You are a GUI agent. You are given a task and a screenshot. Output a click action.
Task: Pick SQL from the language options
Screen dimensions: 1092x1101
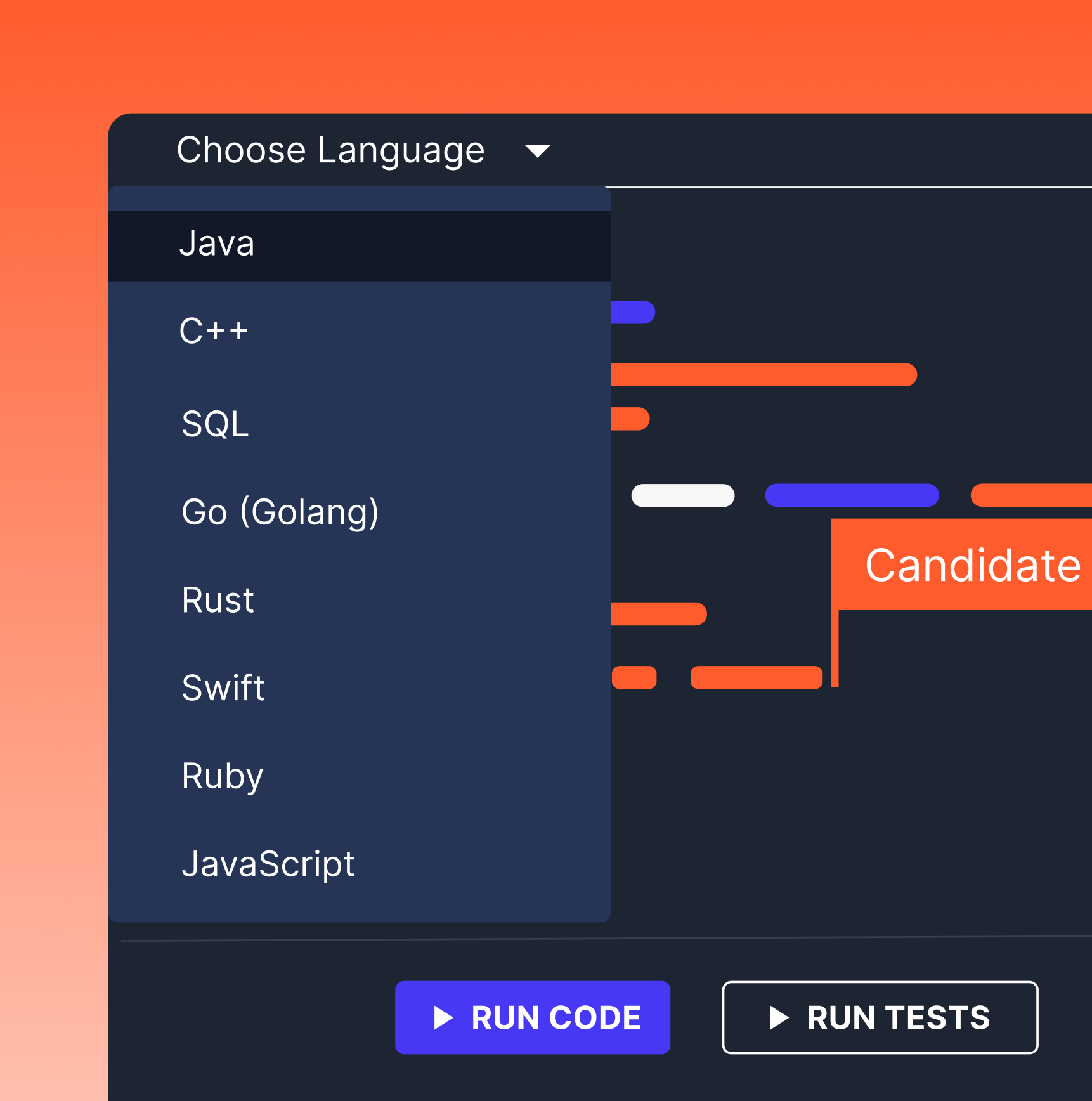tap(216, 424)
